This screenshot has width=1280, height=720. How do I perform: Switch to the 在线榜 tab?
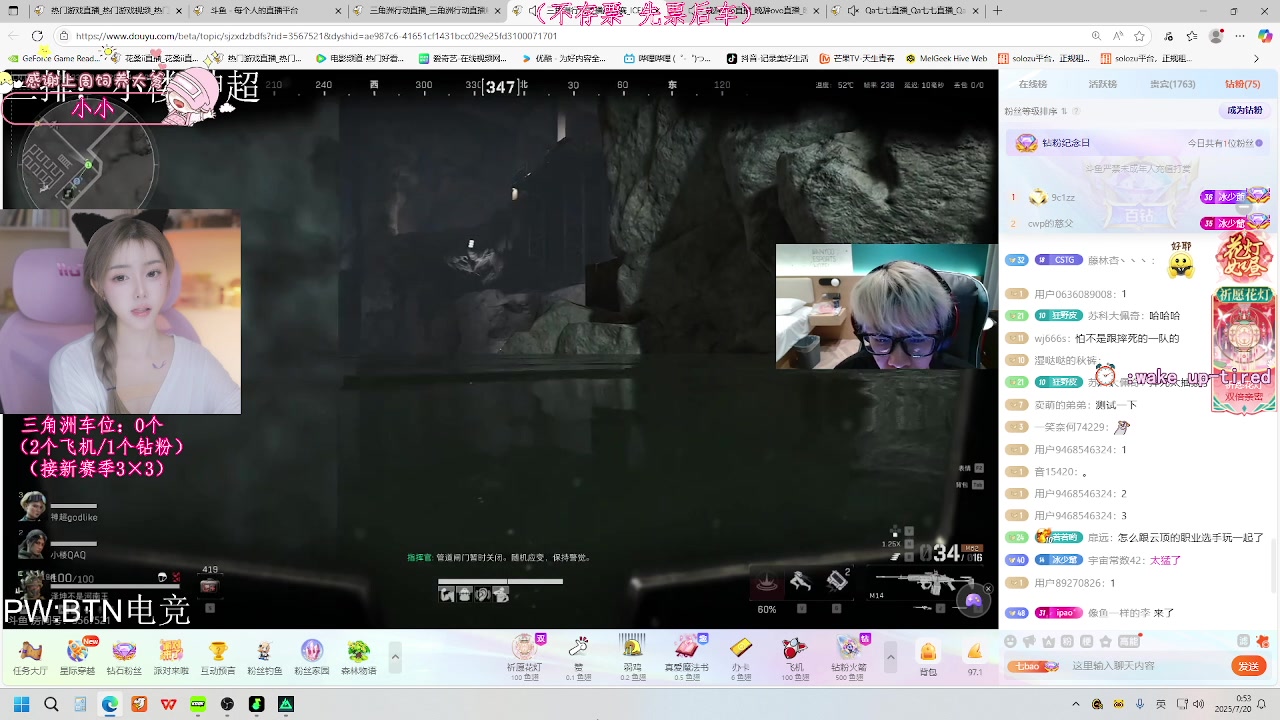click(1032, 85)
